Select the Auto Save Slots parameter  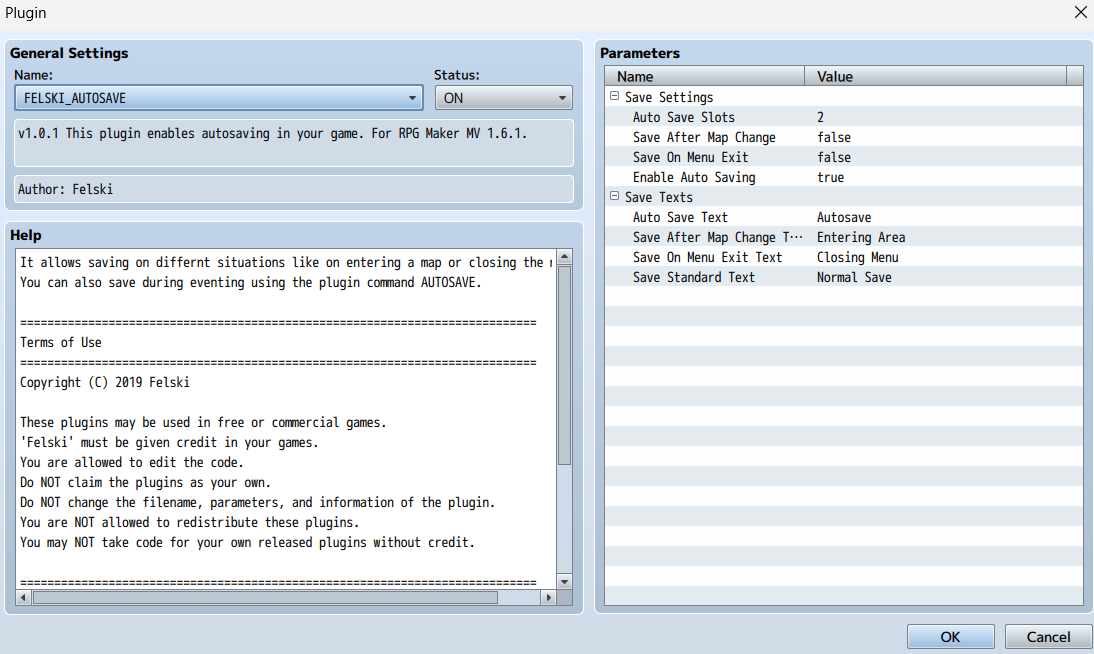(683, 117)
